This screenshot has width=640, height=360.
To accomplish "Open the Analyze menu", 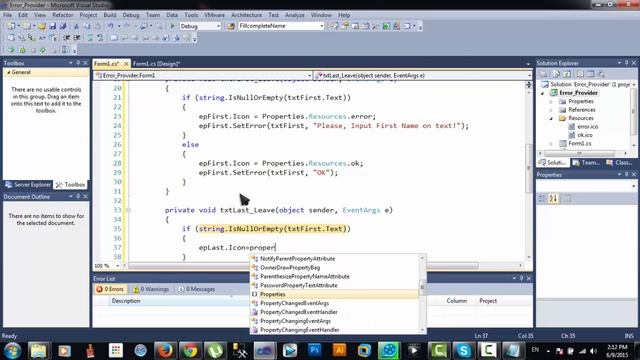I will (295, 15).
